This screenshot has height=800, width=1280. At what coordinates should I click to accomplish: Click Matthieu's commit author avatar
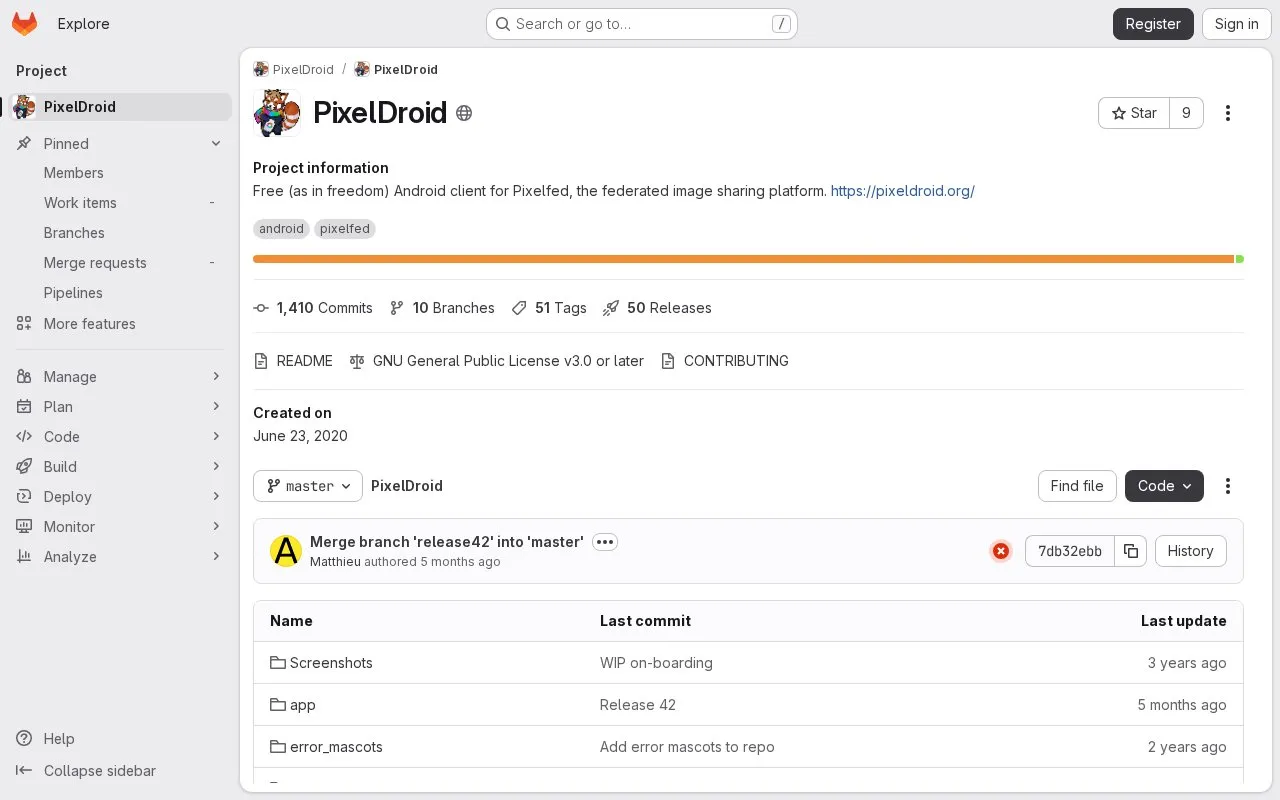(x=286, y=551)
